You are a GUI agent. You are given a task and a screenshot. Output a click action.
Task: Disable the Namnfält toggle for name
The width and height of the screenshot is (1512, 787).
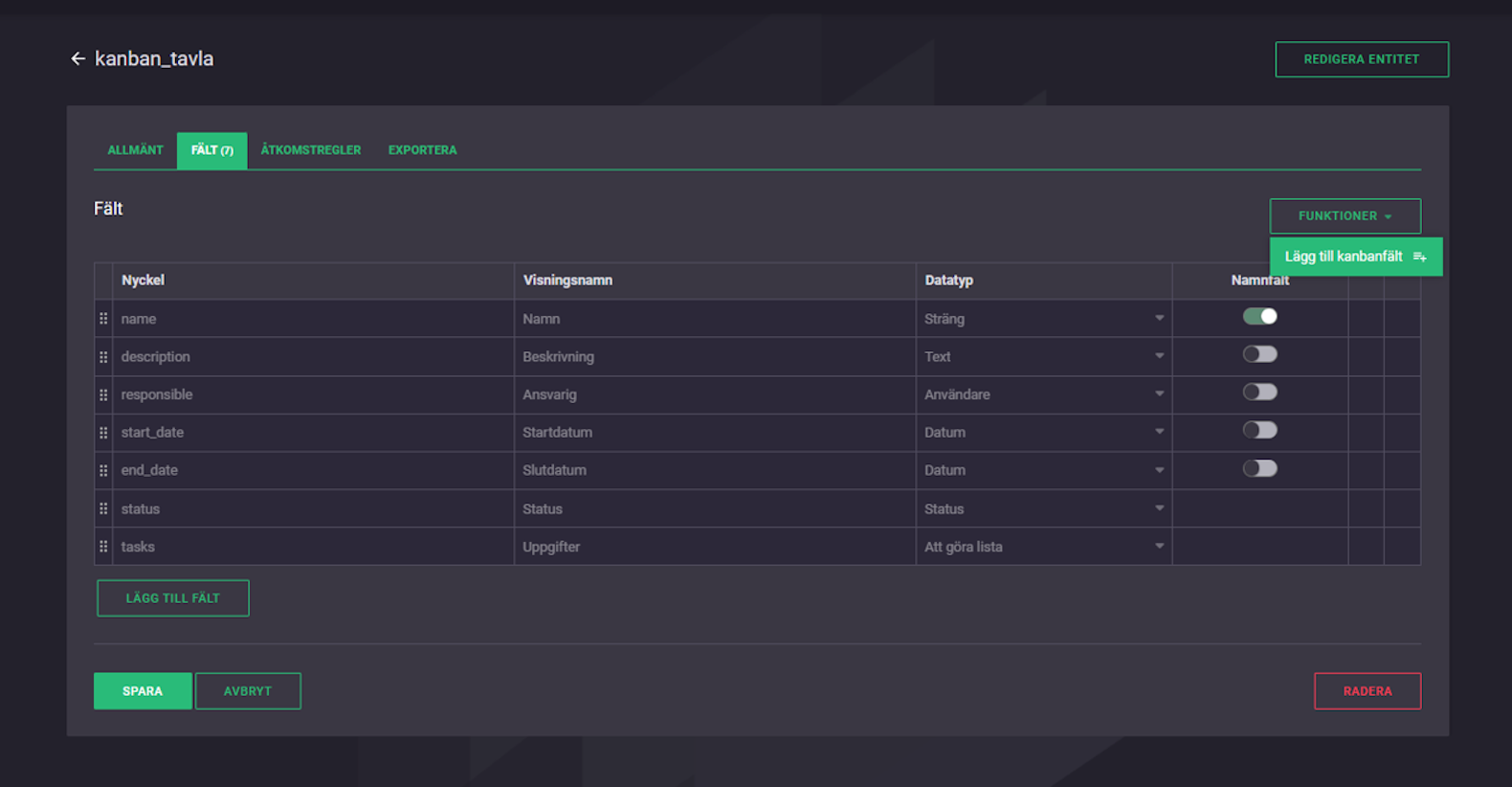click(1259, 316)
